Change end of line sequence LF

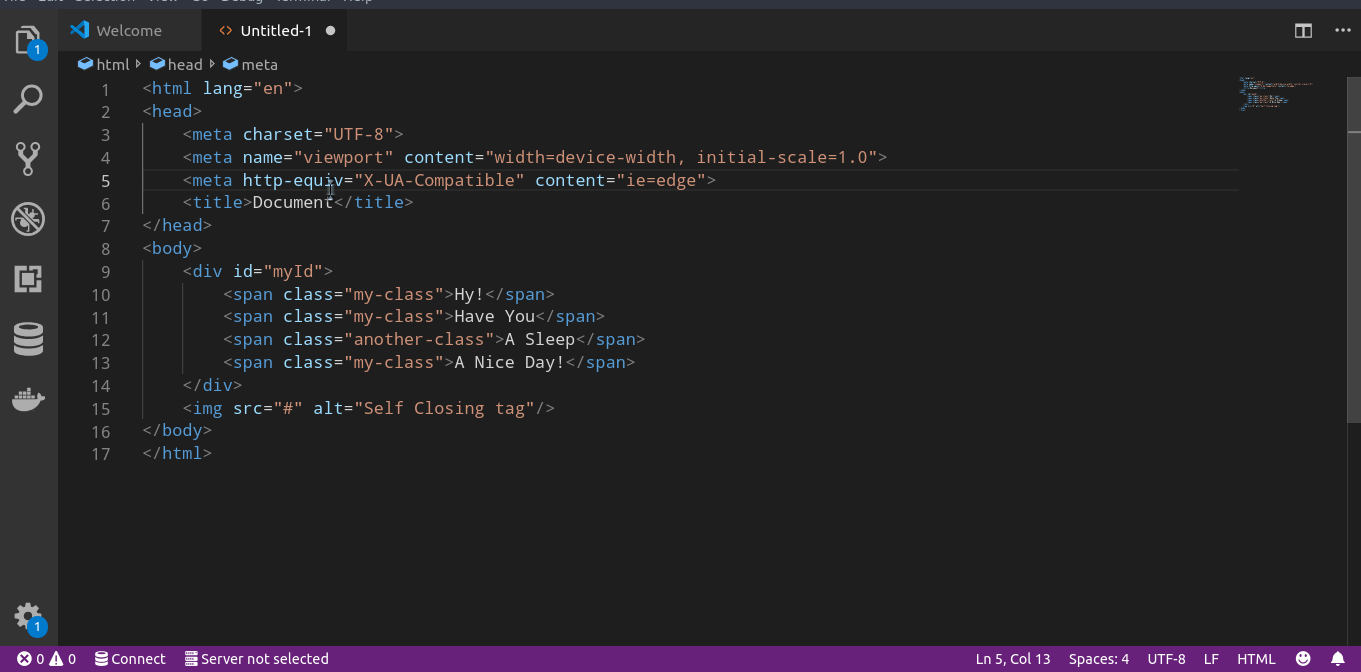click(x=1211, y=659)
